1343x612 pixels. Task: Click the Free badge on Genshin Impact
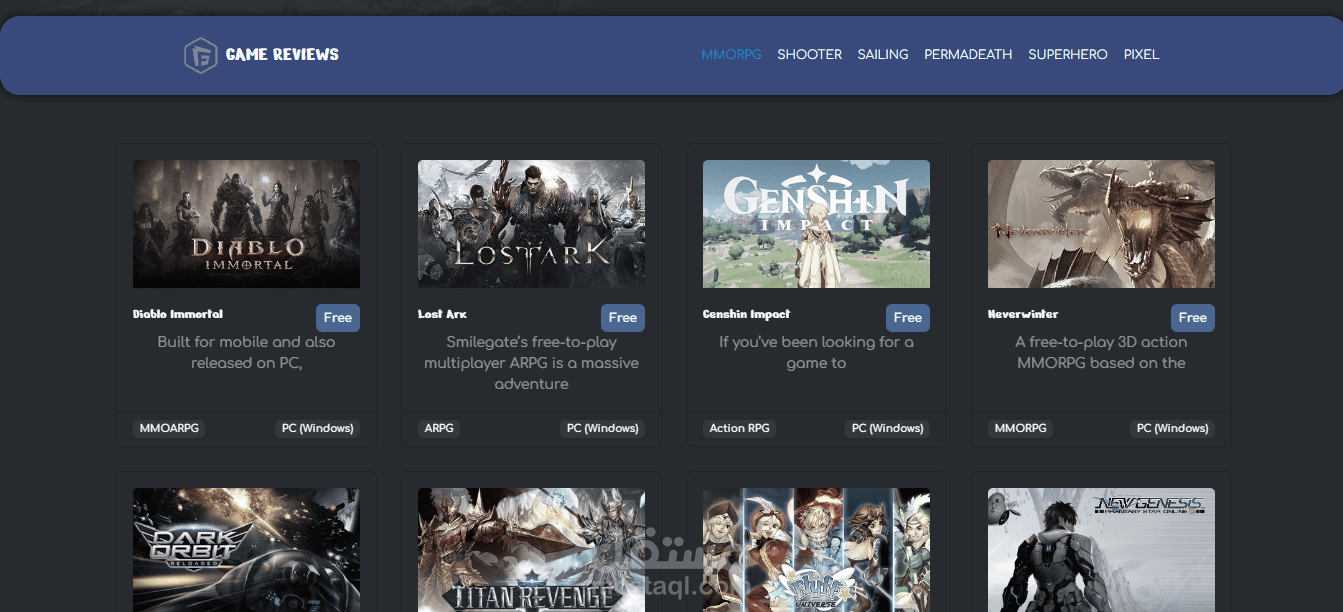point(908,318)
